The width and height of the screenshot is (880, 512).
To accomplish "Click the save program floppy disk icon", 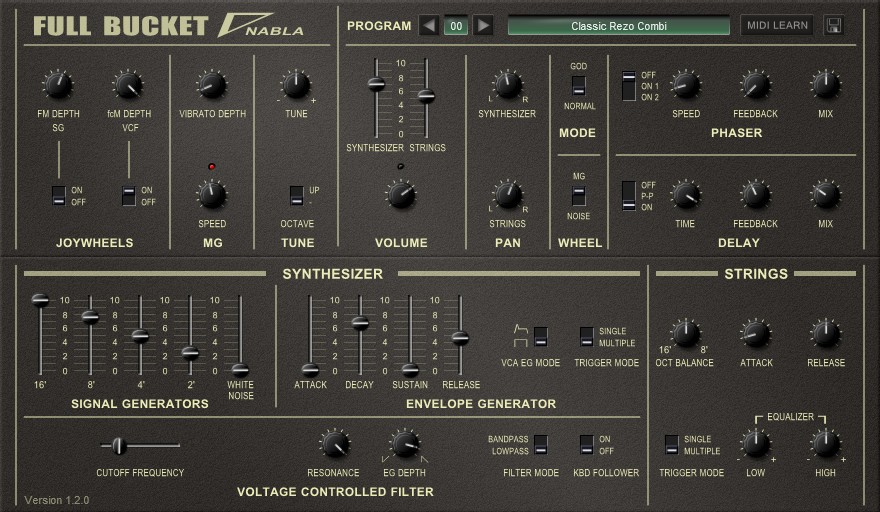I will 833,26.
